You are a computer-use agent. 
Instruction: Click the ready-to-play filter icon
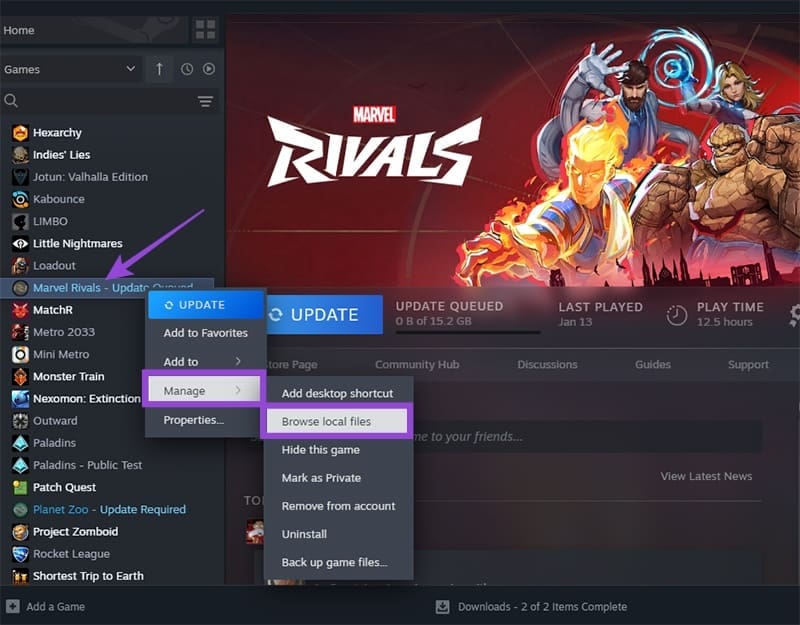pyautogui.click(x=209, y=69)
